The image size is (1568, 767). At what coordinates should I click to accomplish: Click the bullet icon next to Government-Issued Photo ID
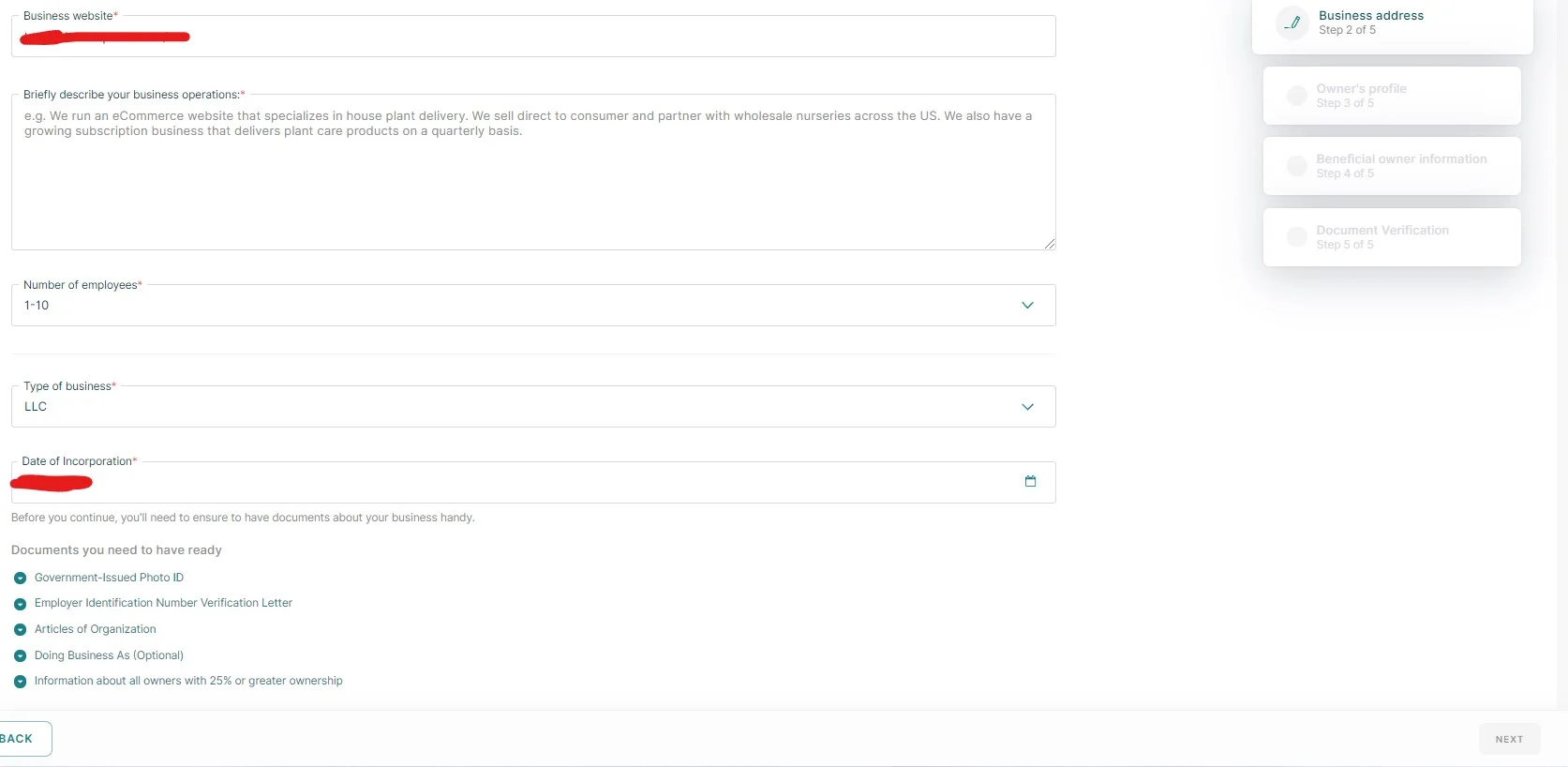click(x=20, y=579)
